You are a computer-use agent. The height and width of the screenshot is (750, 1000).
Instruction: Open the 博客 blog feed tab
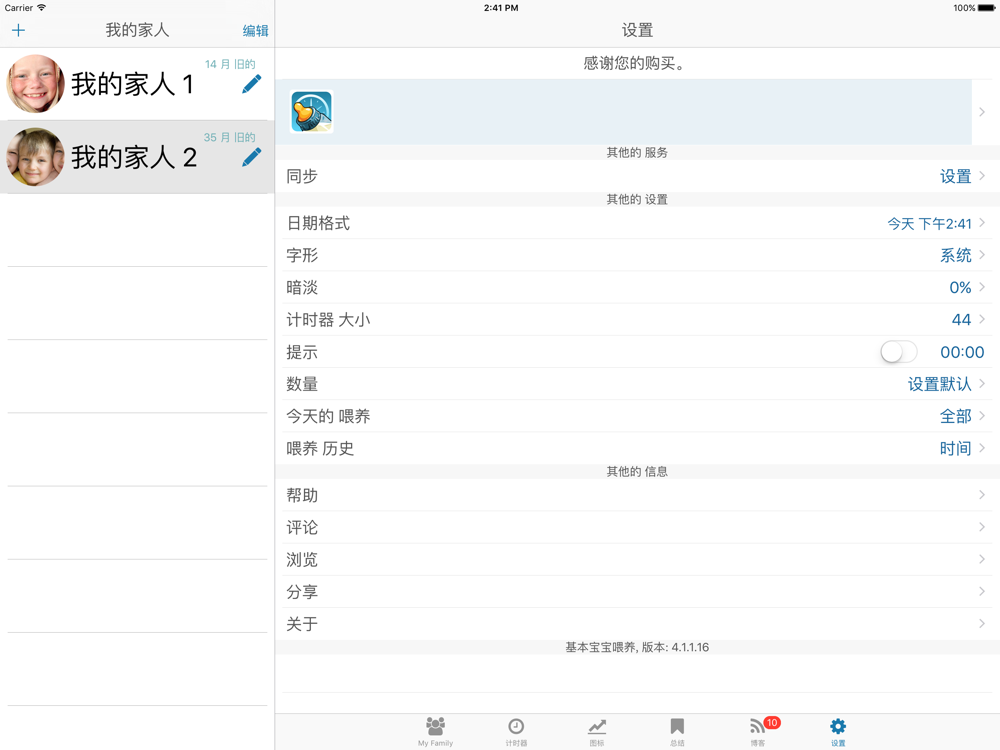(x=758, y=731)
